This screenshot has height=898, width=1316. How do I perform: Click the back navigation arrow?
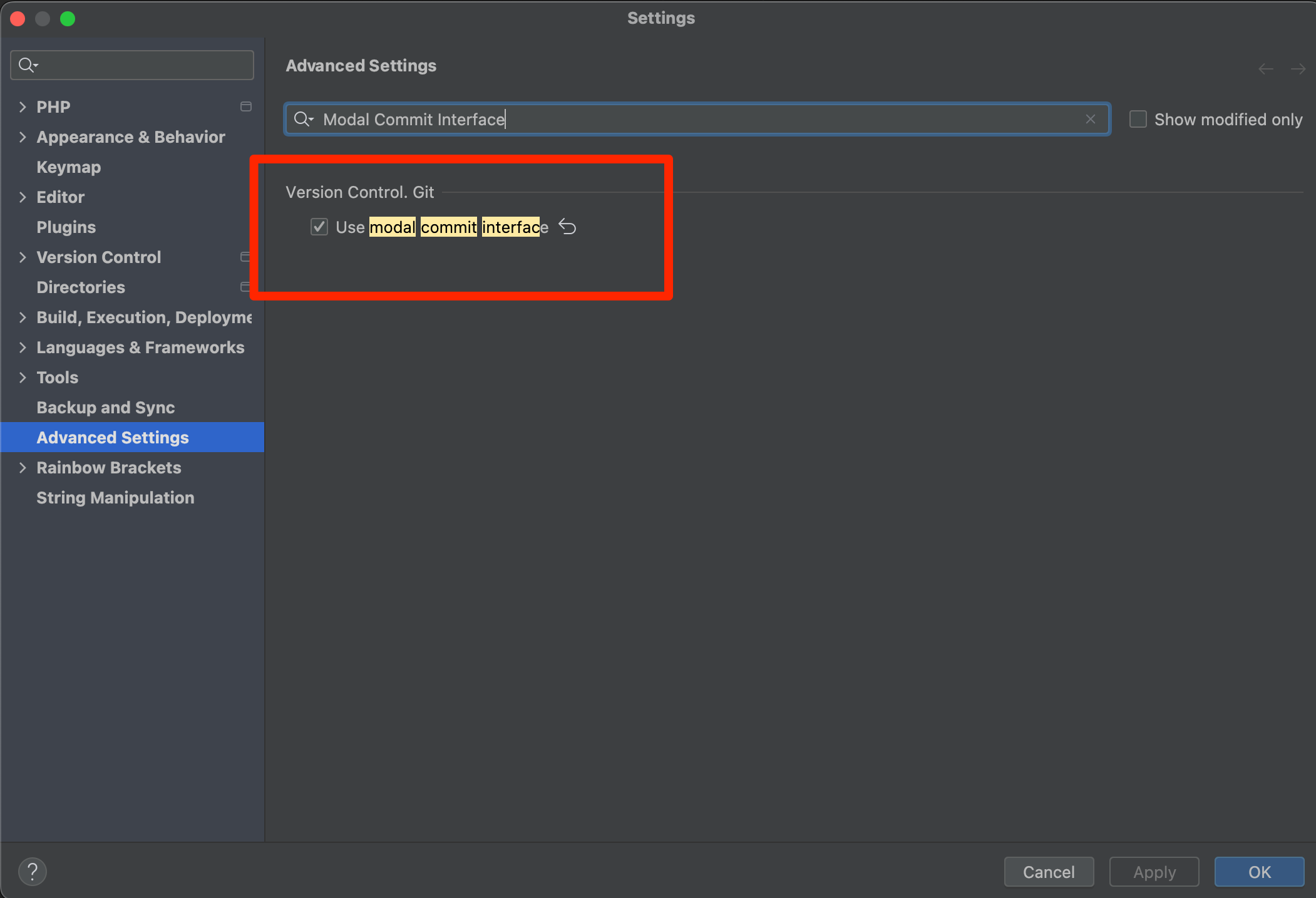click(x=1265, y=69)
